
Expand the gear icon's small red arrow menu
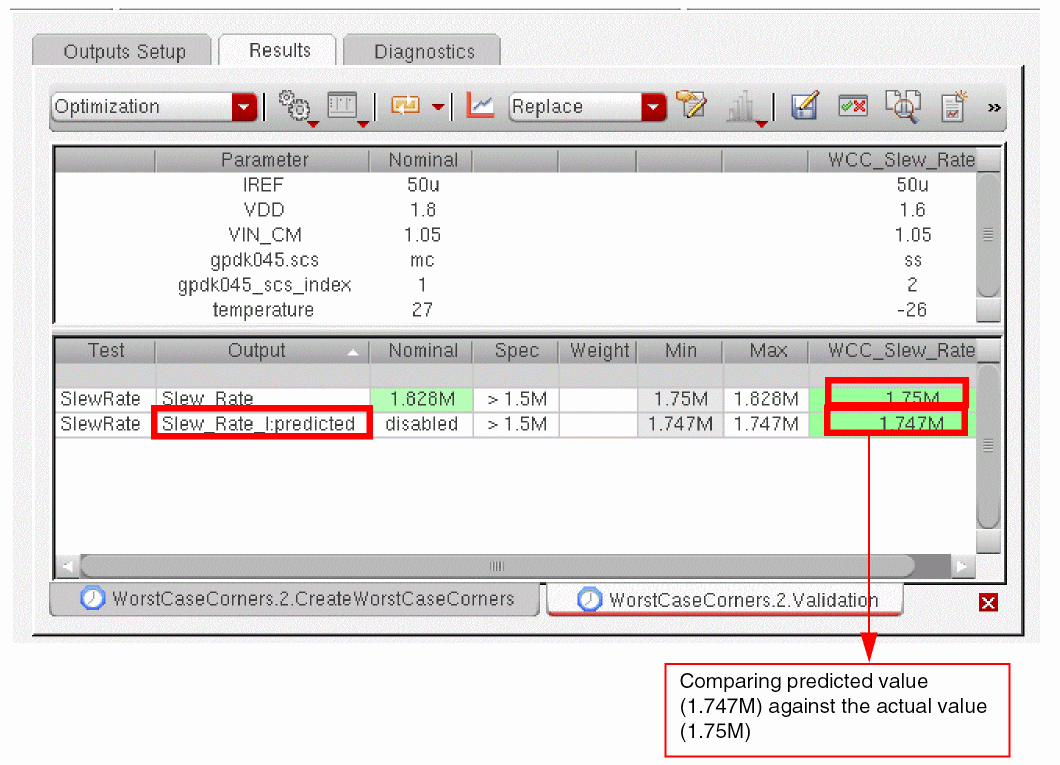313,124
